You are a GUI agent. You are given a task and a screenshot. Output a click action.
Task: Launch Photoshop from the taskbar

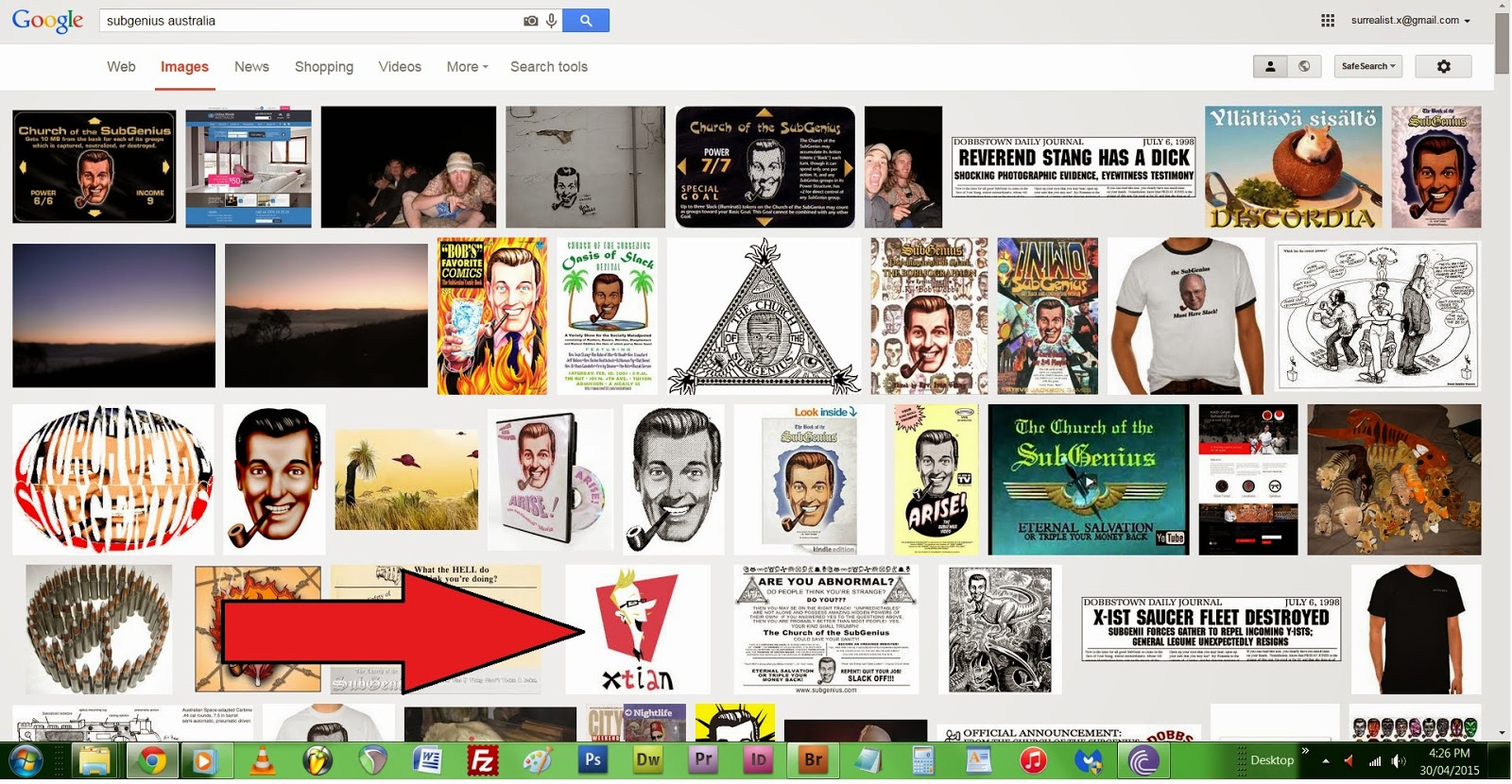click(x=593, y=760)
